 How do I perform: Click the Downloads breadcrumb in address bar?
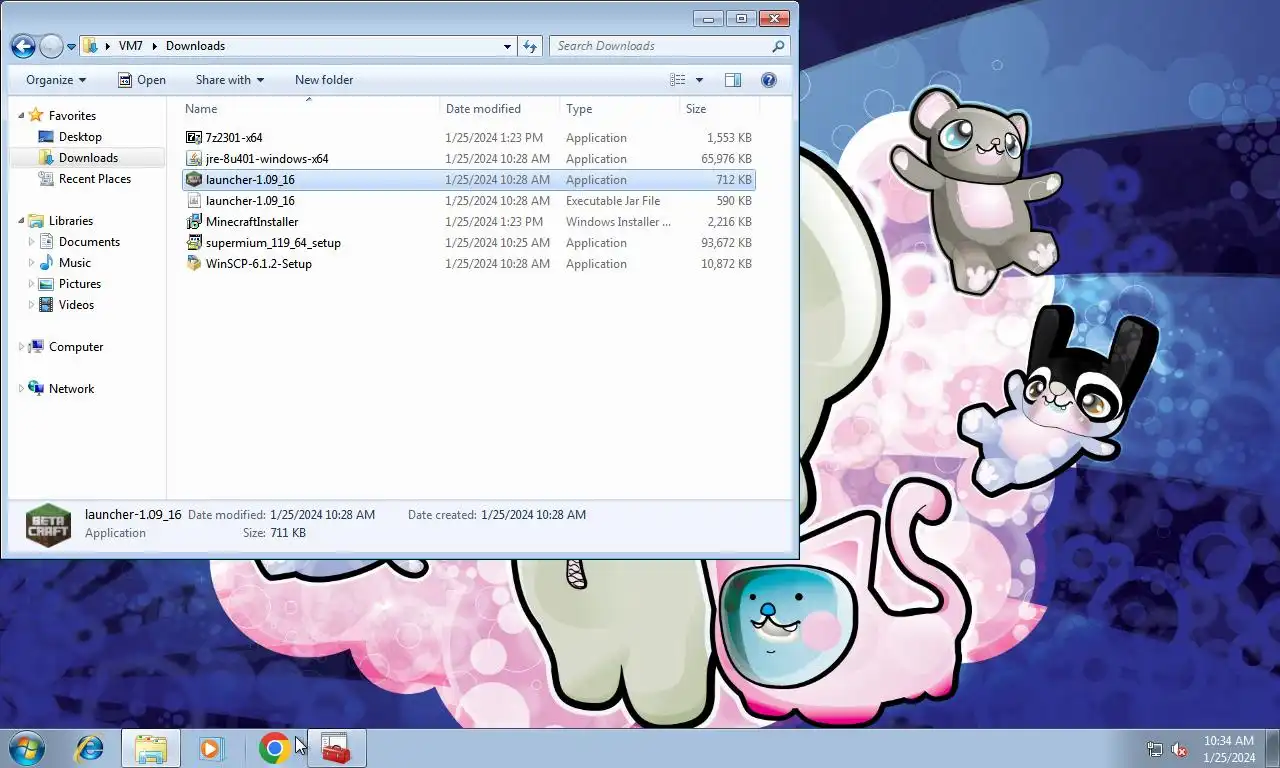click(x=195, y=46)
